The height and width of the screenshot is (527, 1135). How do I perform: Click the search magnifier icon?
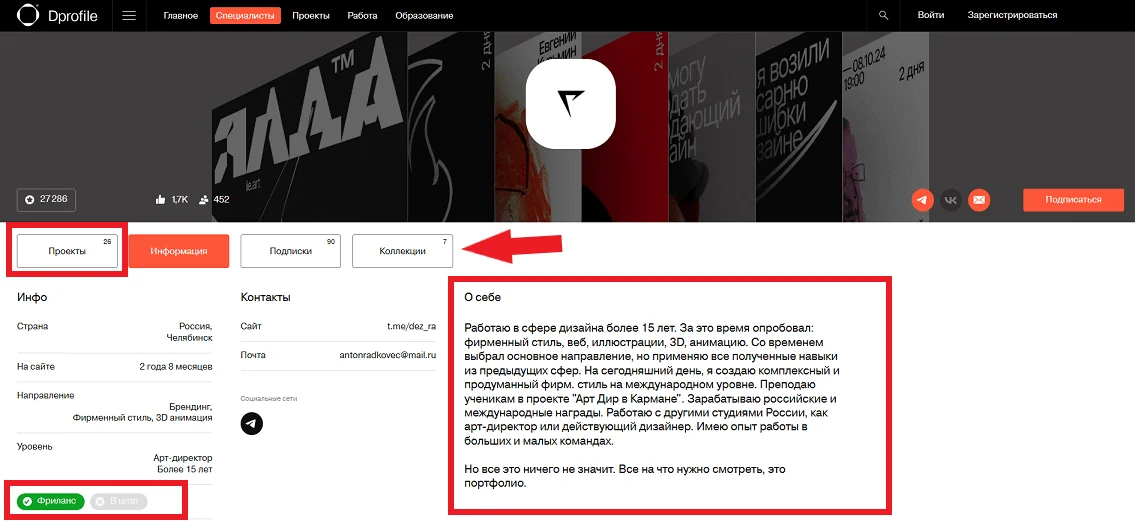coord(883,15)
